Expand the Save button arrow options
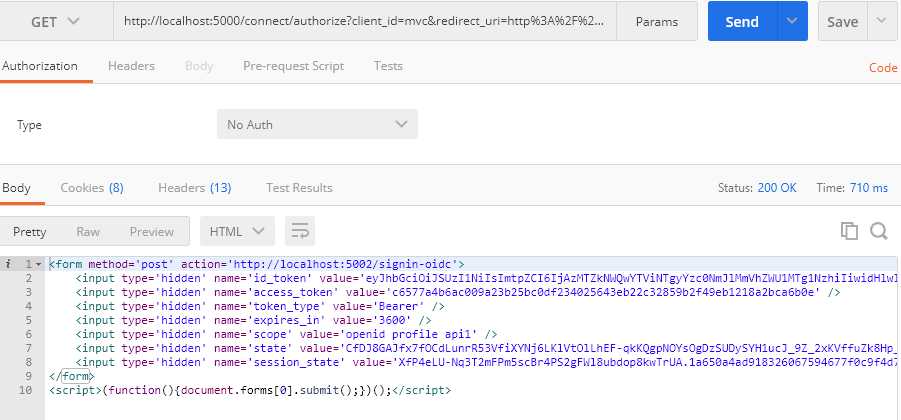 pyautogui.click(x=883, y=21)
